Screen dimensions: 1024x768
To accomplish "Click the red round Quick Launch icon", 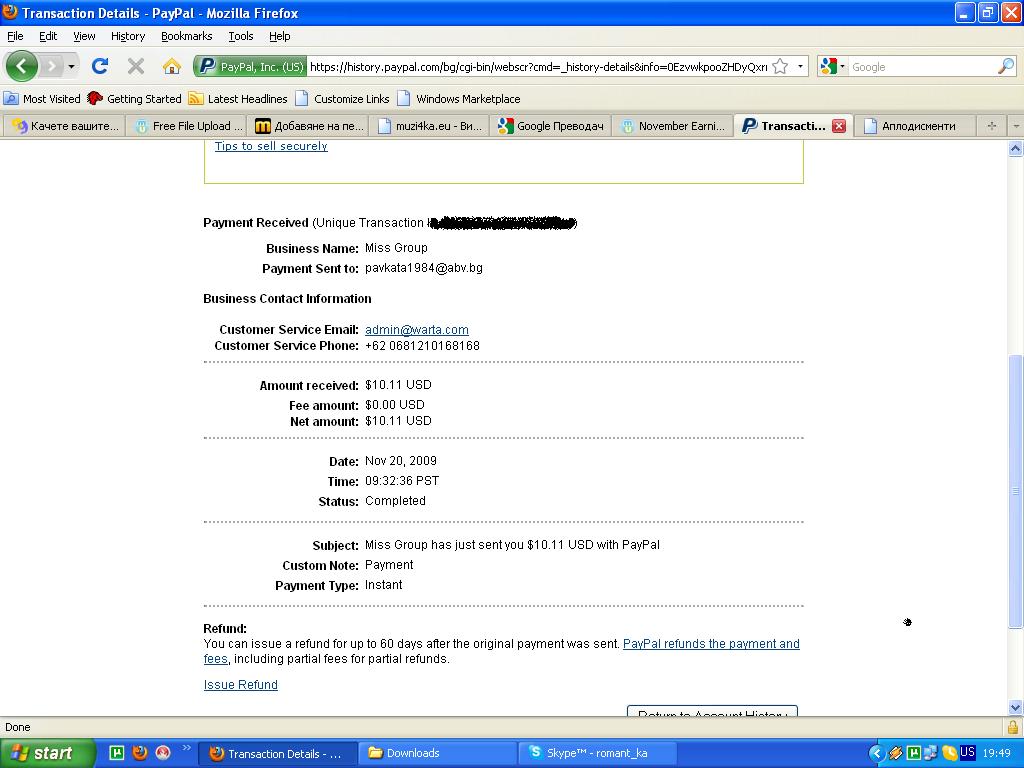I will (x=163, y=753).
